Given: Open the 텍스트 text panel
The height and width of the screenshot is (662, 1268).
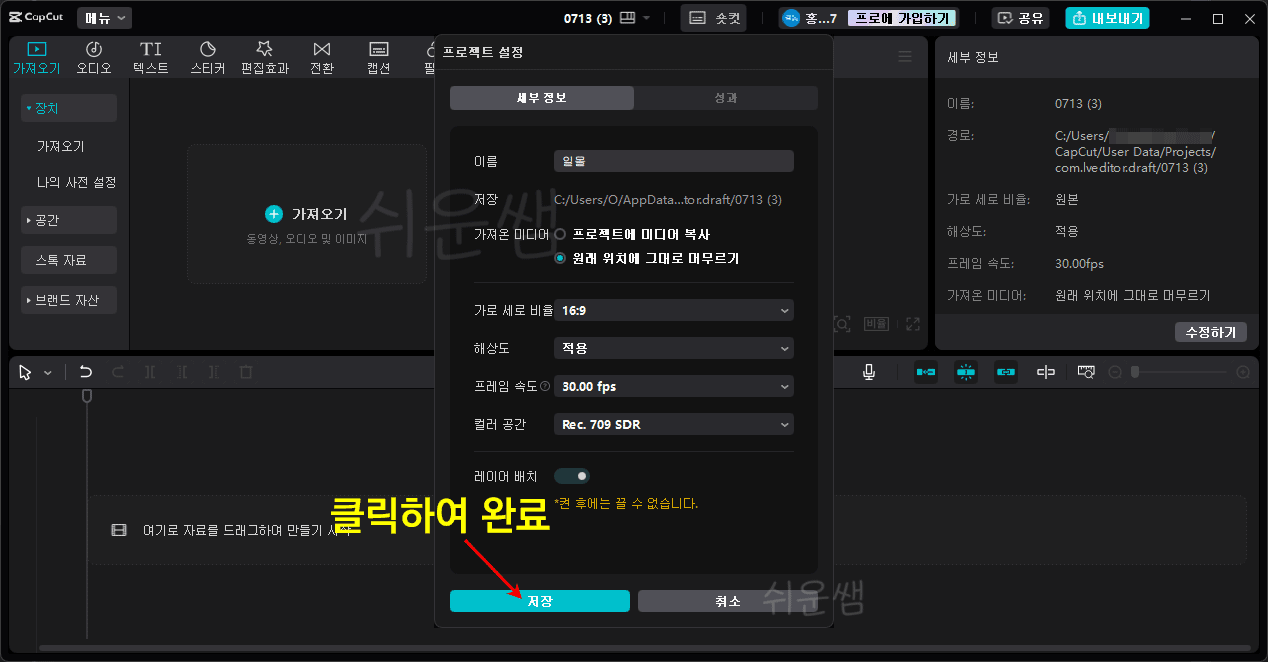Looking at the screenshot, I should coord(151,58).
